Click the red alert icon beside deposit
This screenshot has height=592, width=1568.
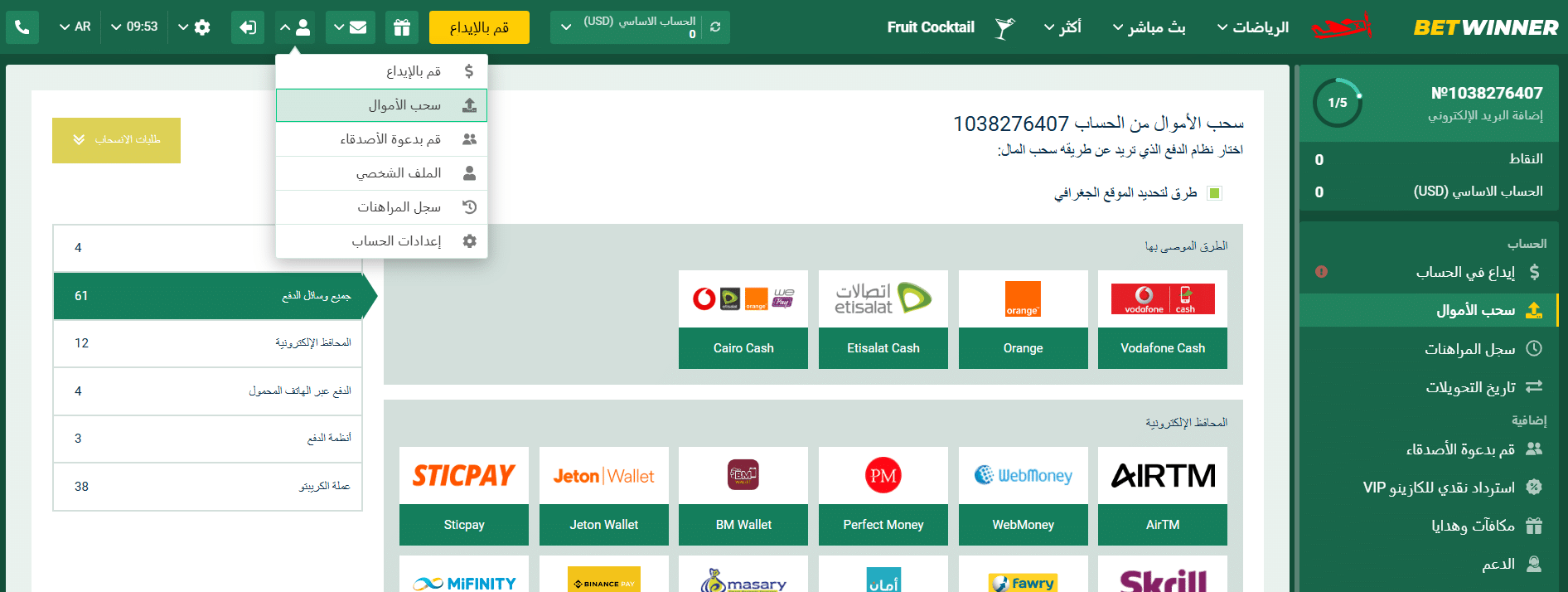pyautogui.click(x=1321, y=272)
